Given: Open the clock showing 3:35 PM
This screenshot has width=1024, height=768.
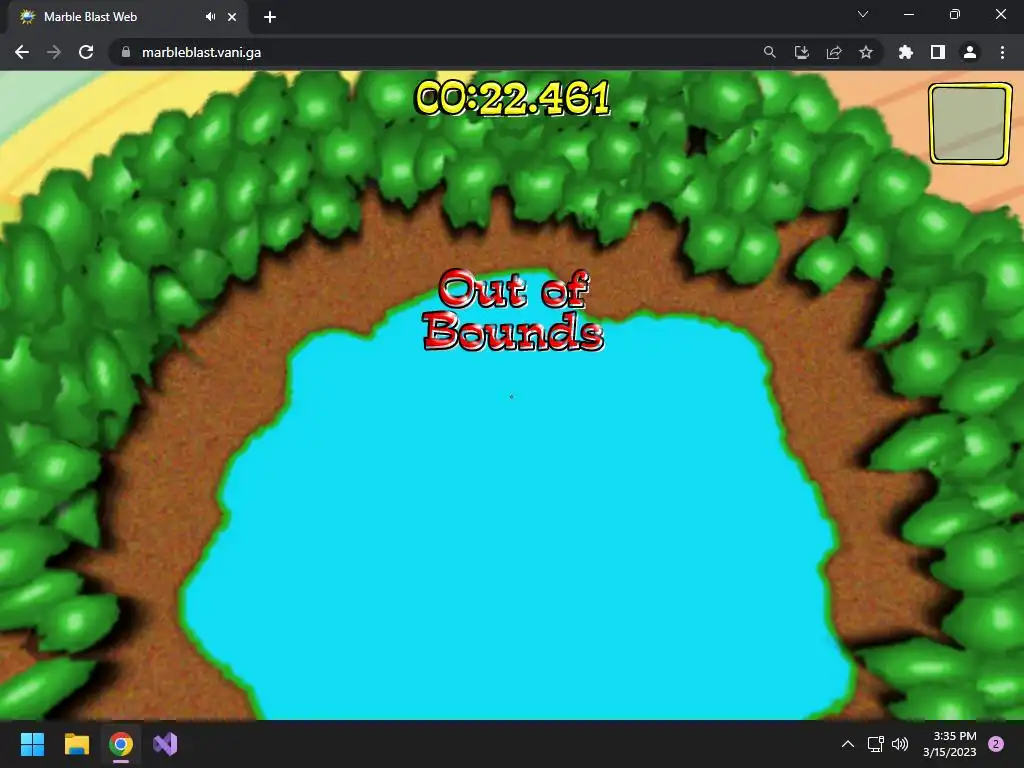Looking at the screenshot, I should point(950,744).
